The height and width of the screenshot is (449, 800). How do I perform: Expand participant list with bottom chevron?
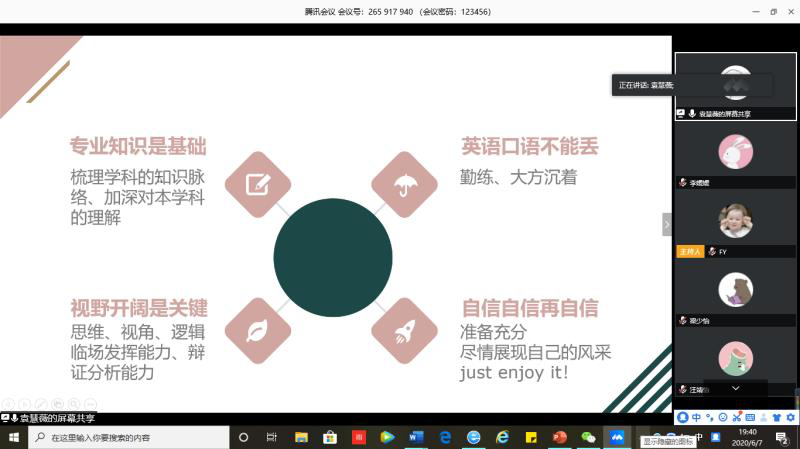click(736, 387)
